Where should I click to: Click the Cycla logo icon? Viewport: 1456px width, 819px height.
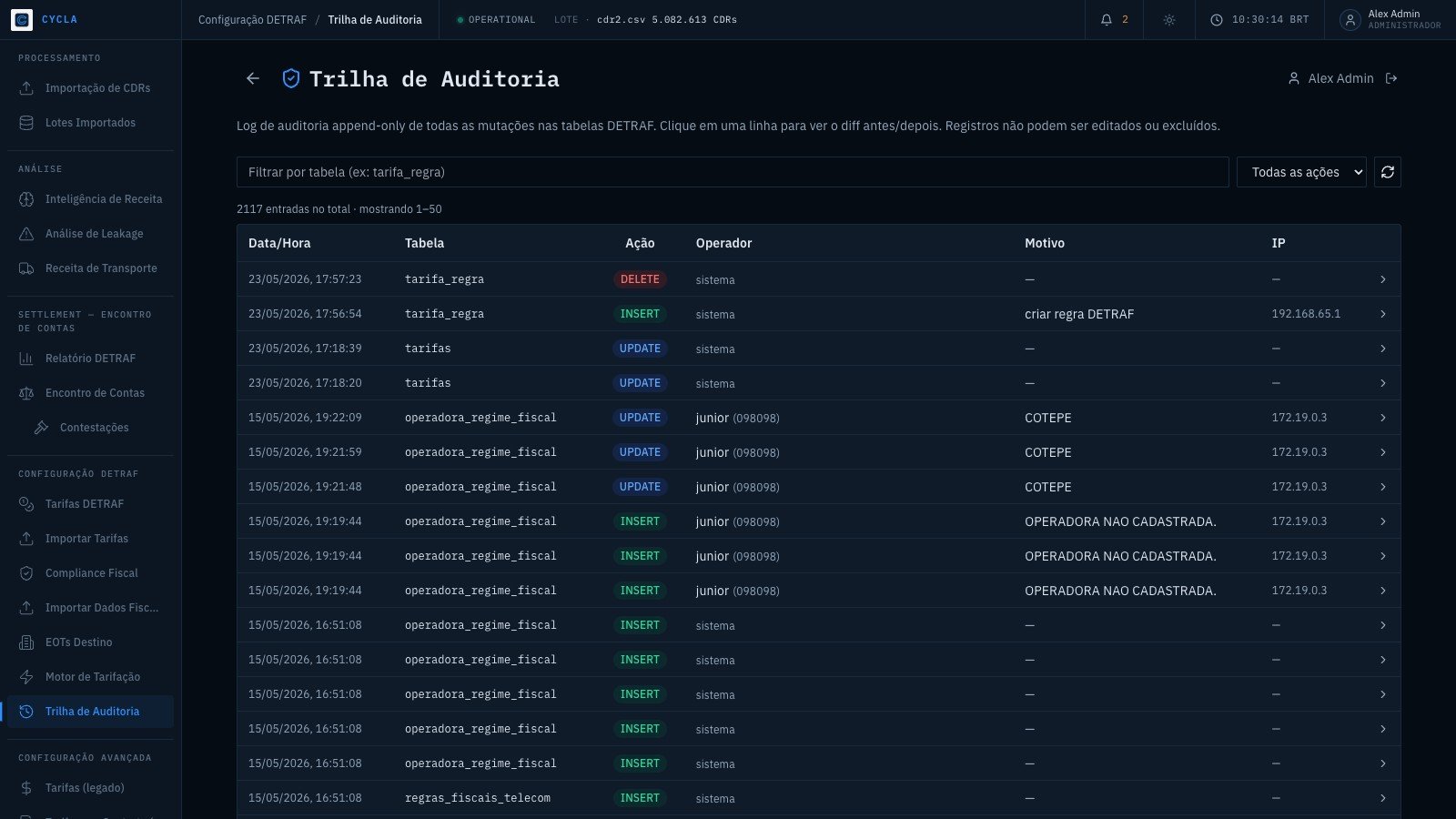(x=22, y=19)
